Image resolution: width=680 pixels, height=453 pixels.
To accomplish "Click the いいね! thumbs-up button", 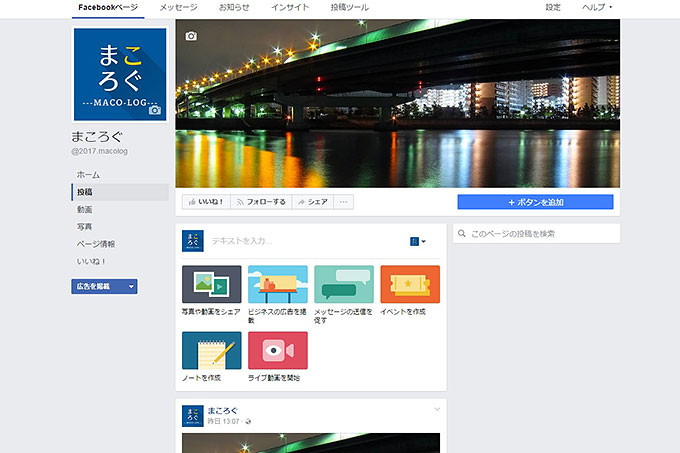I will [206, 202].
